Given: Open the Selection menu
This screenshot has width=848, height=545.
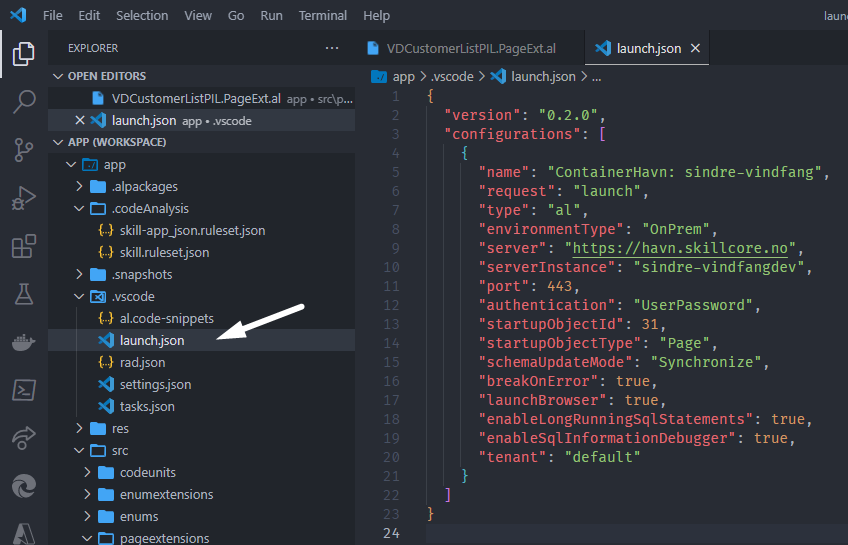Looking at the screenshot, I should (142, 16).
